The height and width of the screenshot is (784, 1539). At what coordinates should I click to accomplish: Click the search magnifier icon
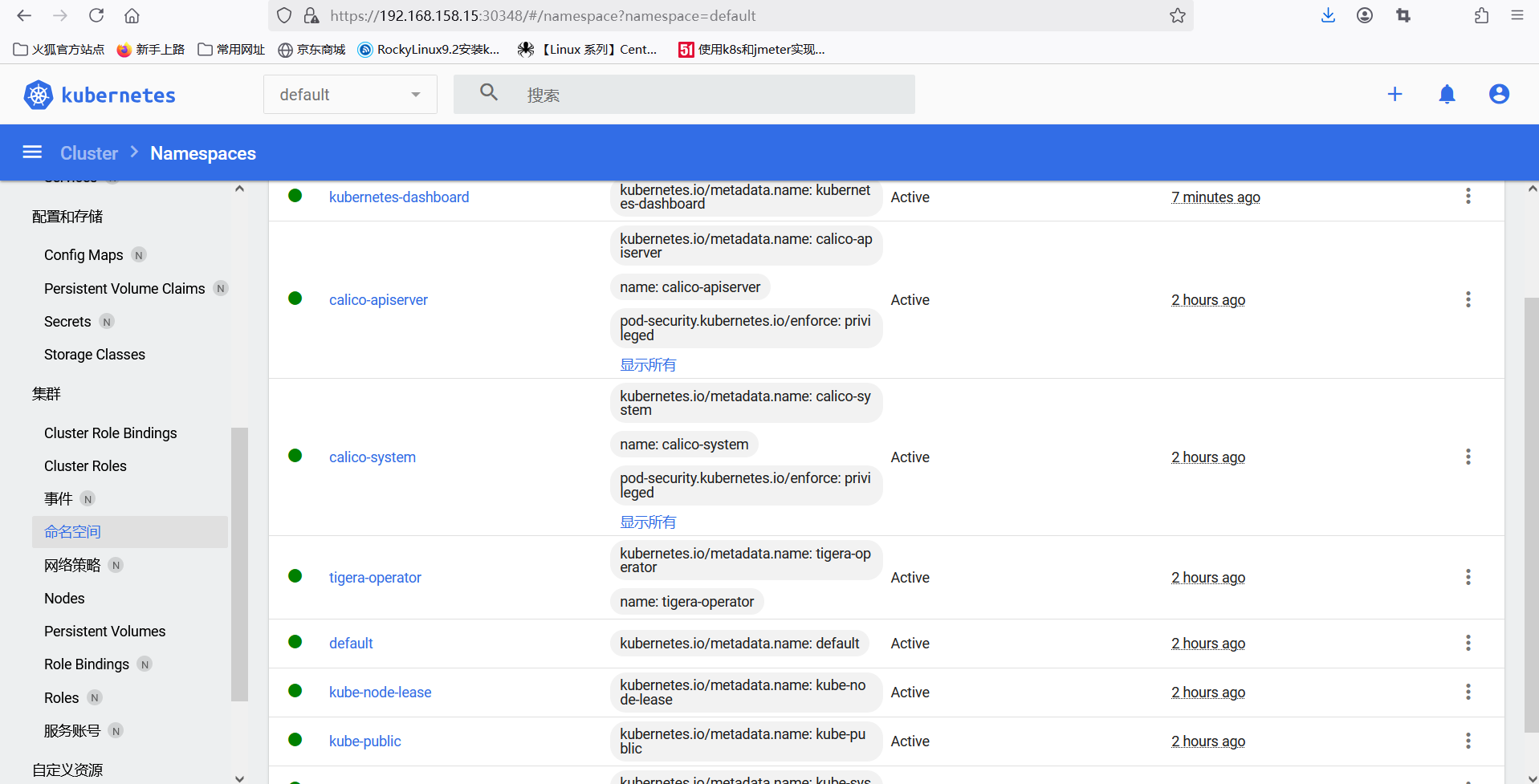(489, 92)
